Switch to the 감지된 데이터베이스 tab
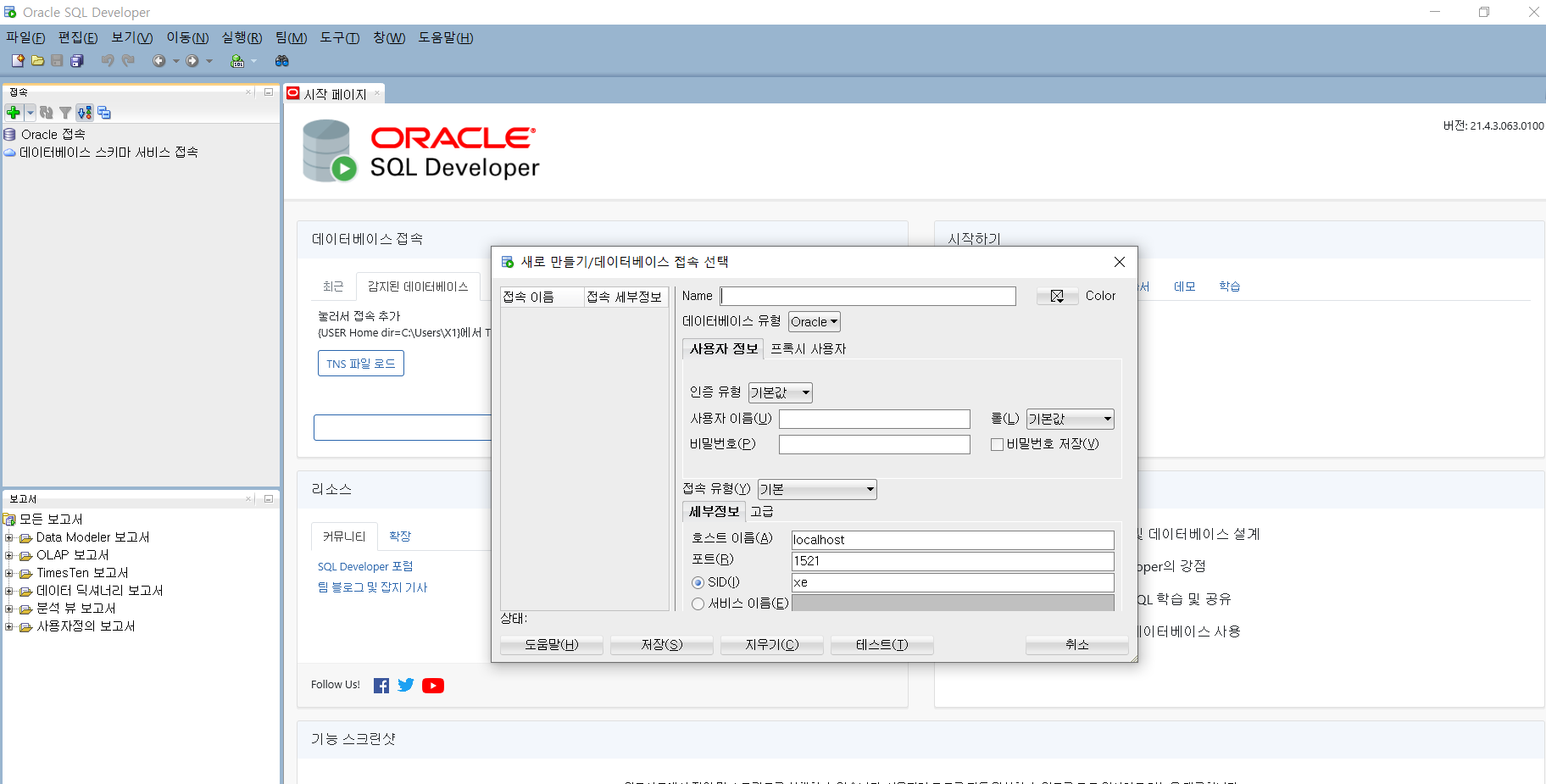The image size is (1546, 784). coord(418,286)
